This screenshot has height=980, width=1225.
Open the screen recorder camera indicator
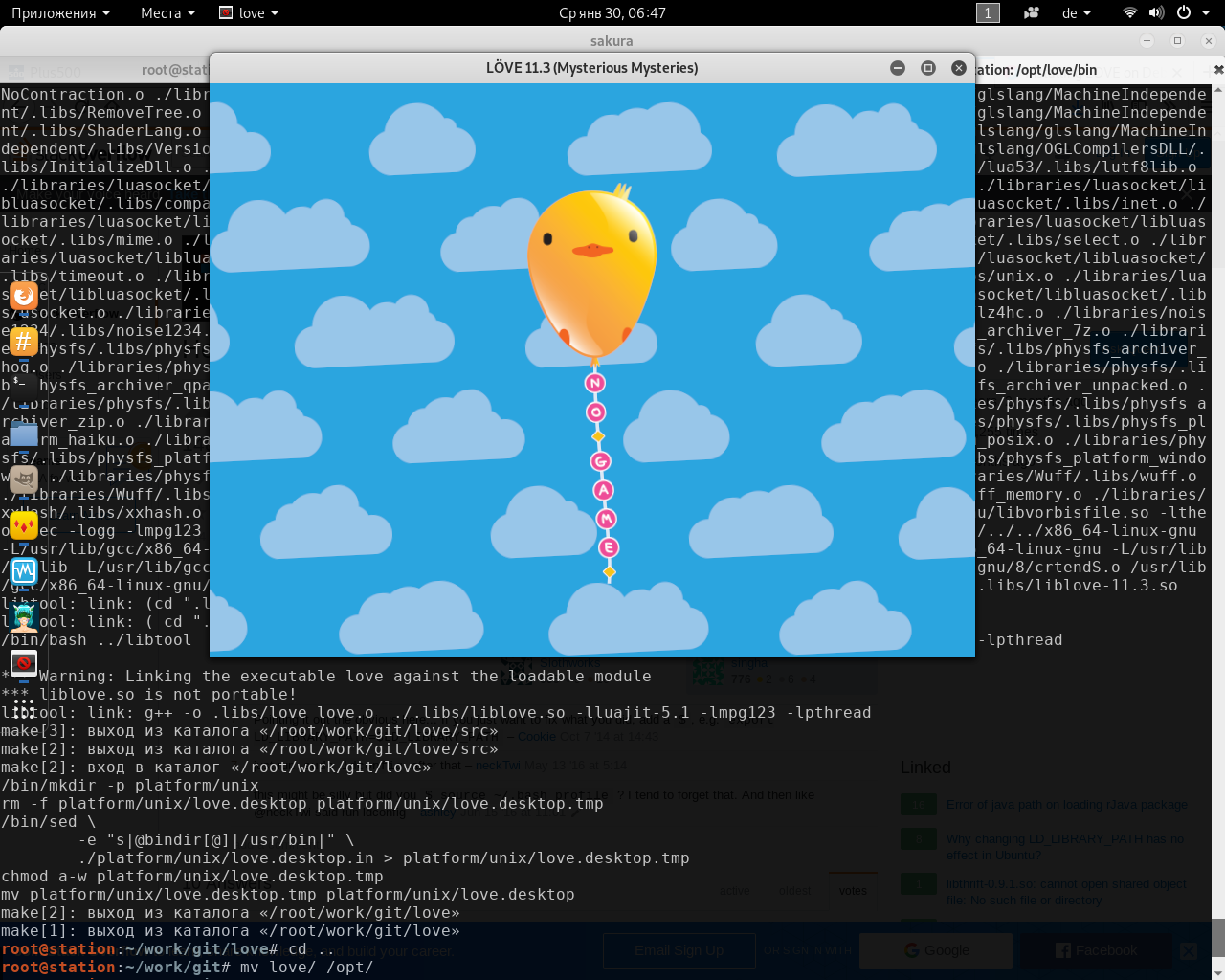point(1032,12)
